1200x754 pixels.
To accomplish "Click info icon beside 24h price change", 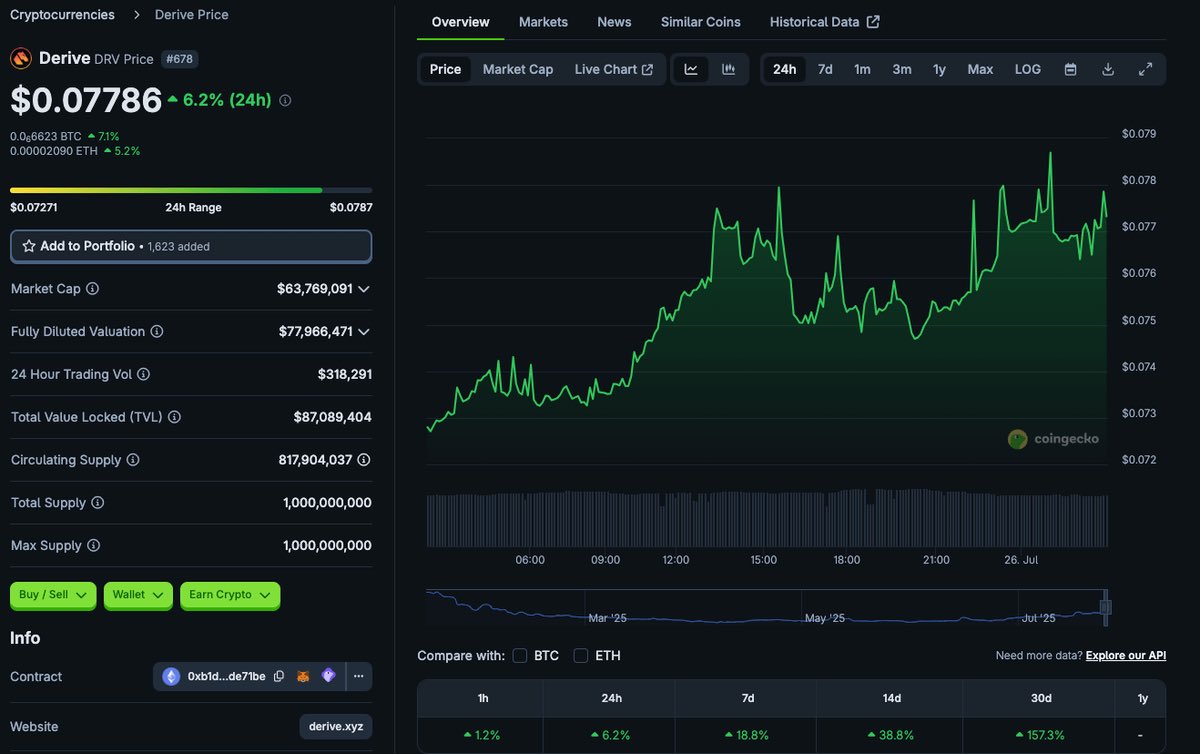I will click(x=285, y=100).
